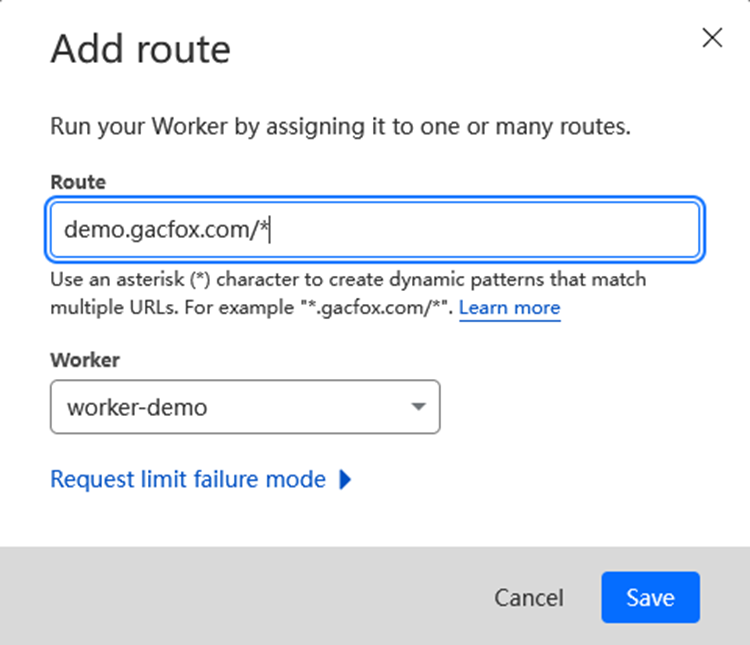Open the Learn more link
This screenshot has height=645, width=750.
tap(509, 308)
